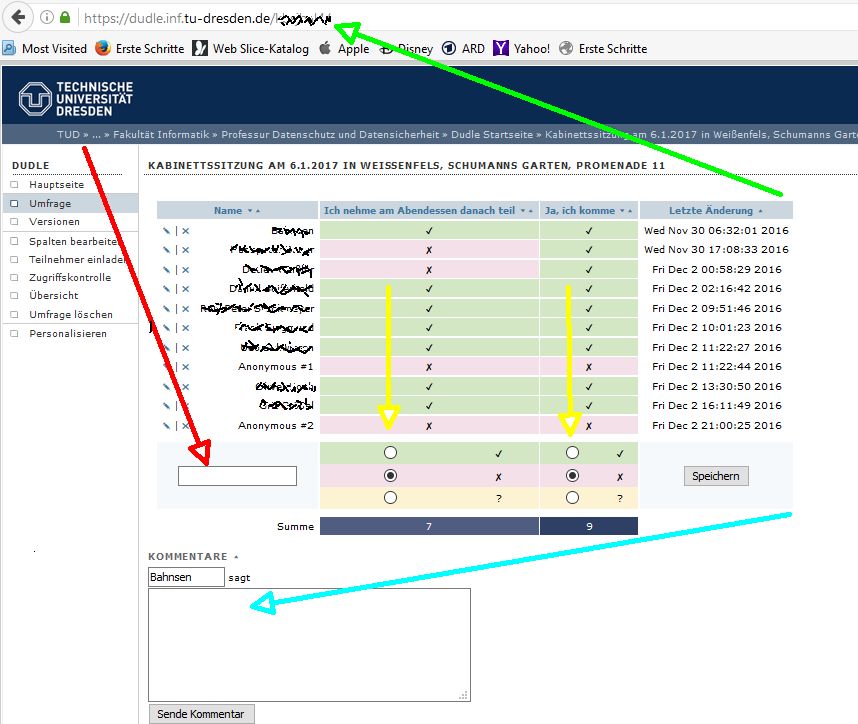Click Sende Kommentar button
Image resolution: width=858 pixels, height=724 pixels.
(x=201, y=714)
